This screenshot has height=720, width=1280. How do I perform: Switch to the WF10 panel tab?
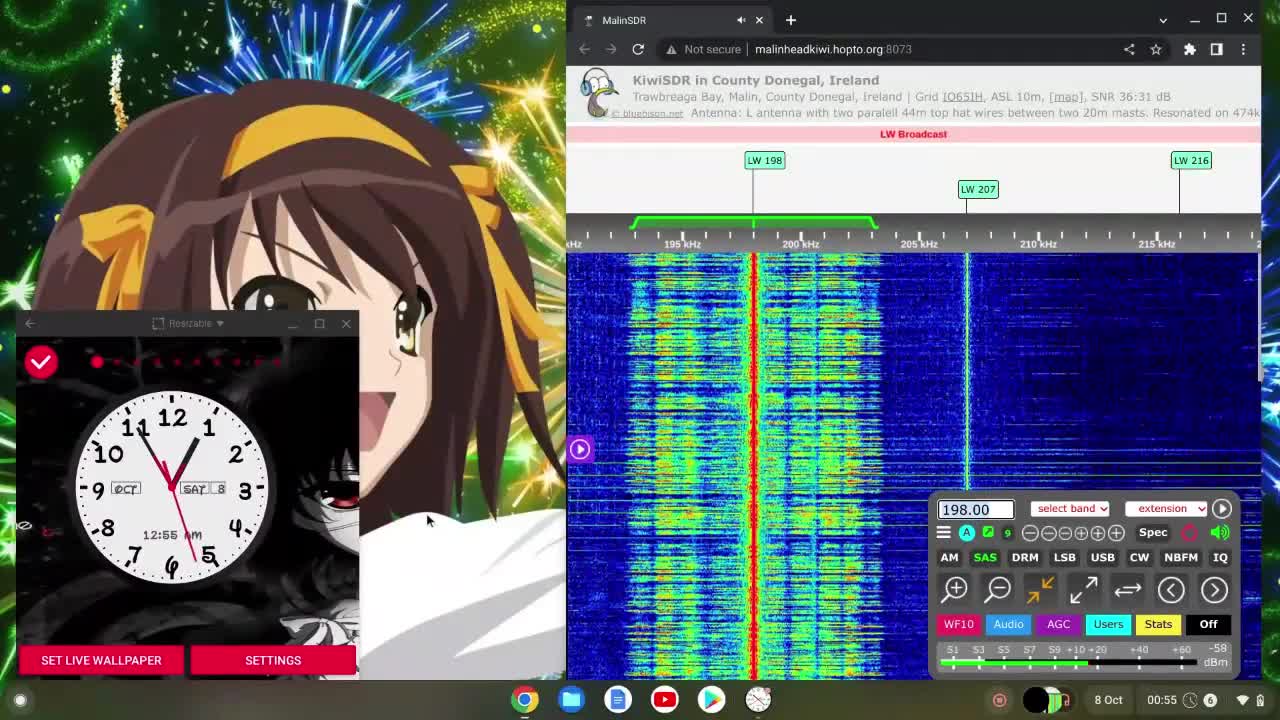[958, 624]
